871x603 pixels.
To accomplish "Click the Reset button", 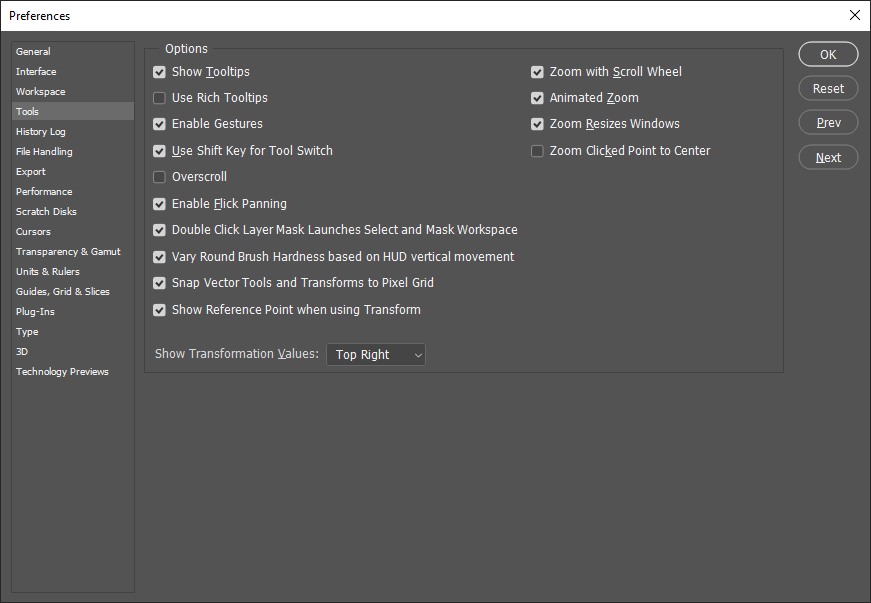I will pyautogui.click(x=828, y=89).
